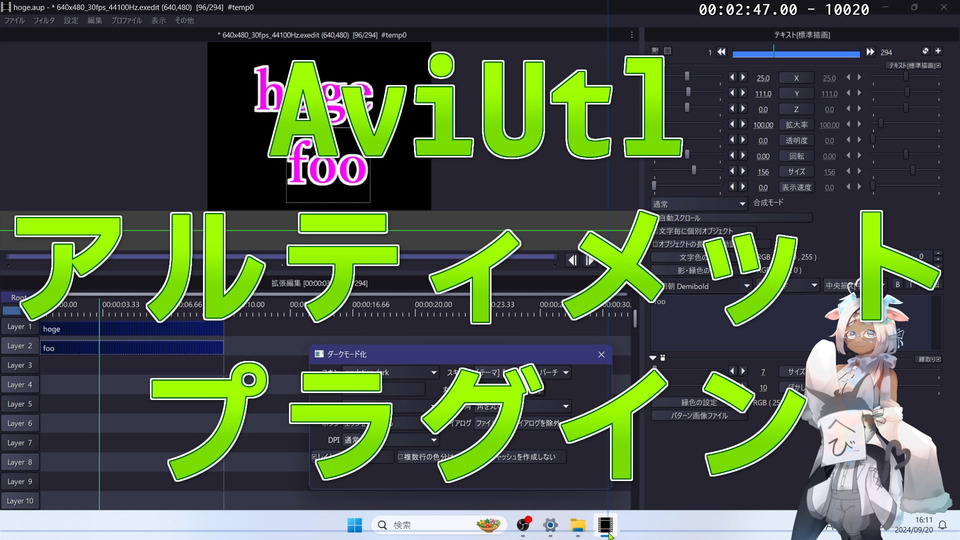The width and height of the screenshot is (960, 540).
Task: Click the right Y position slider
Action: pyautogui.click(x=906, y=92)
